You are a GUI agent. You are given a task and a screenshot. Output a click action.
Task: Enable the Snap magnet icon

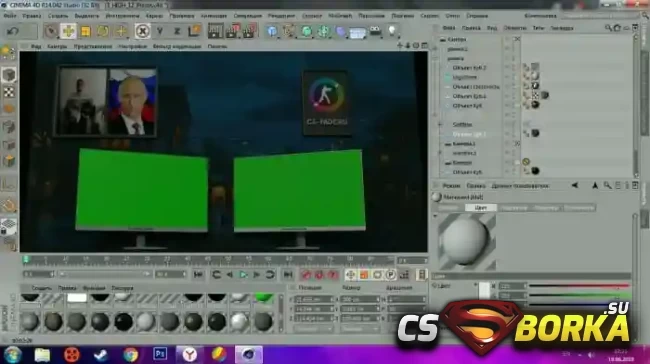click(x=9, y=205)
